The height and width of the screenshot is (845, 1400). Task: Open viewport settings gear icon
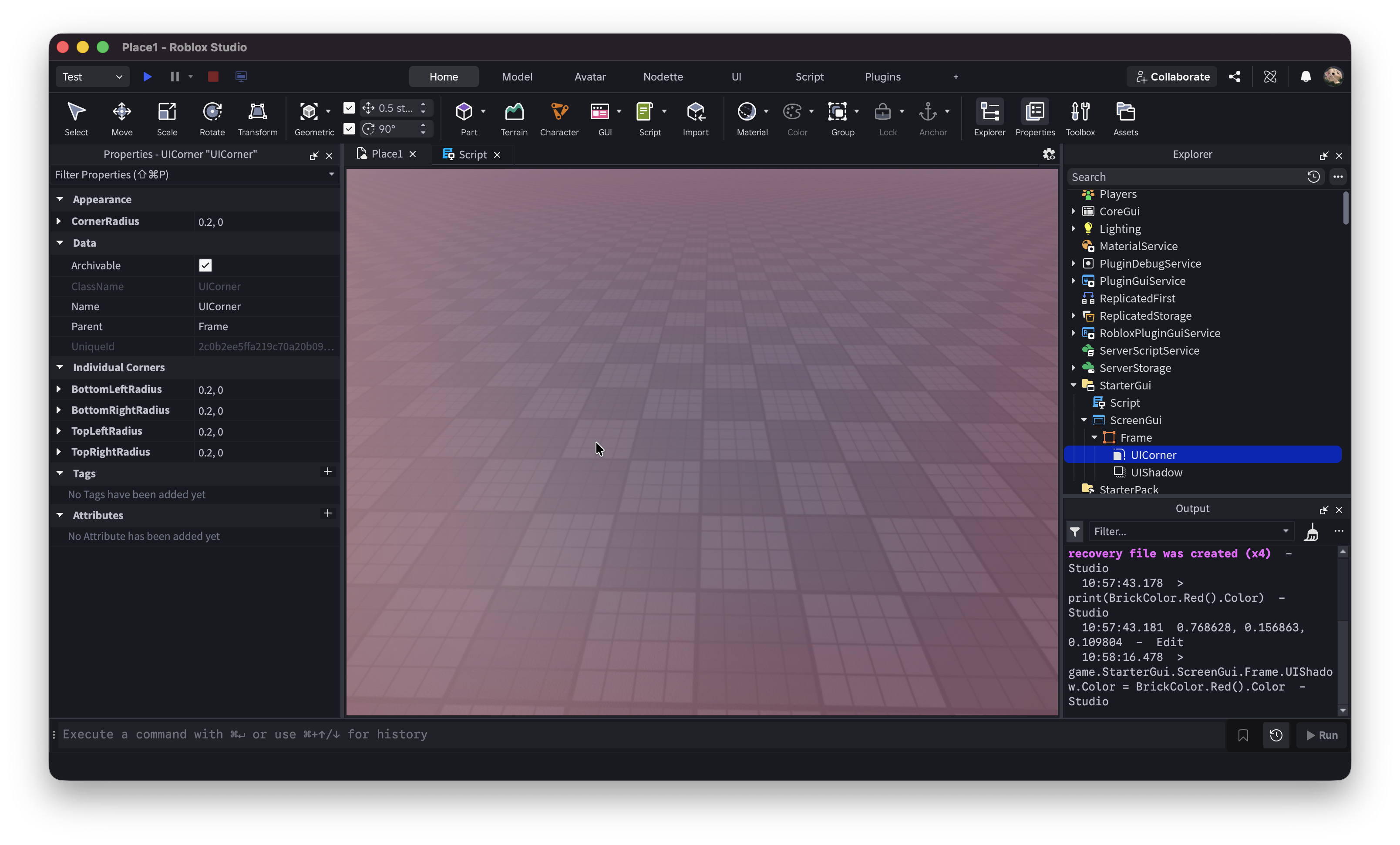click(x=1048, y=154)
